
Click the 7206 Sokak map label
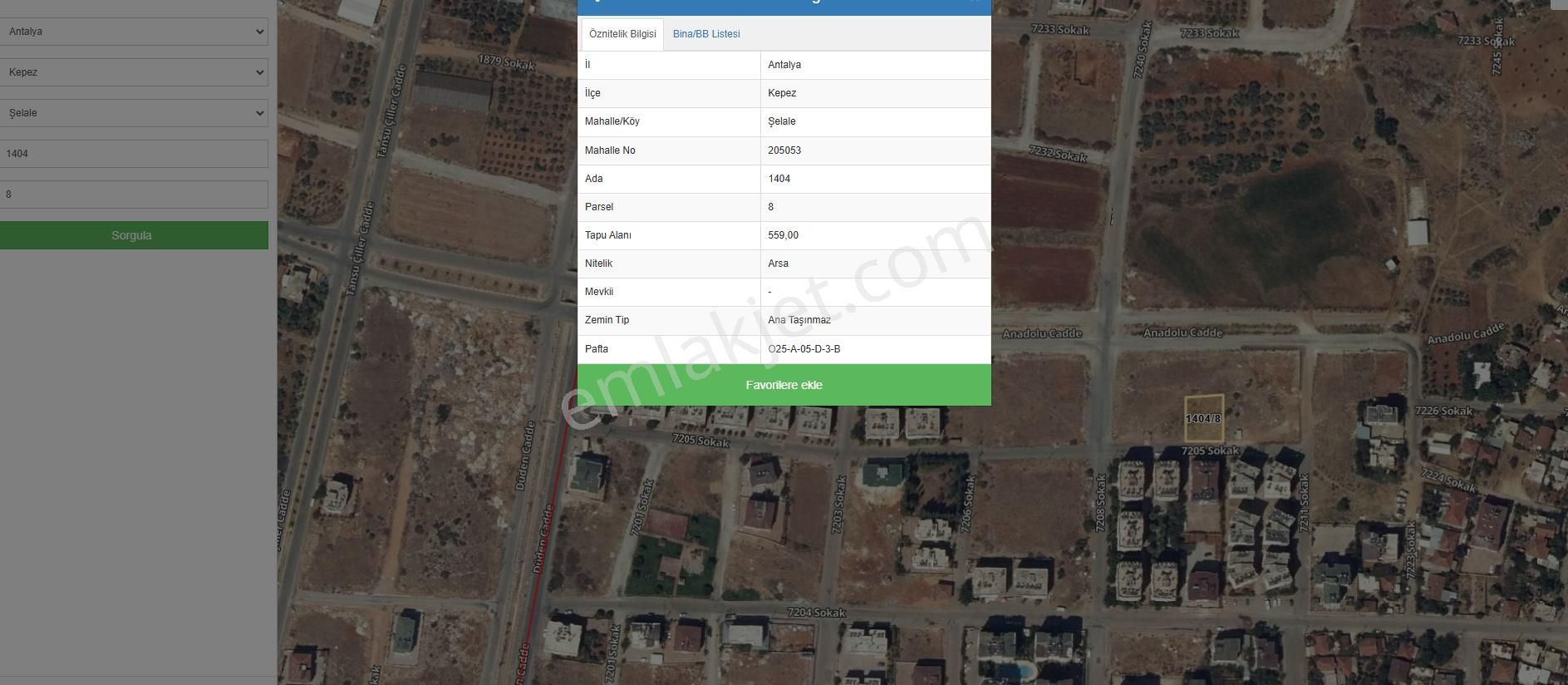pyautogui.click(x=966, y=505)
